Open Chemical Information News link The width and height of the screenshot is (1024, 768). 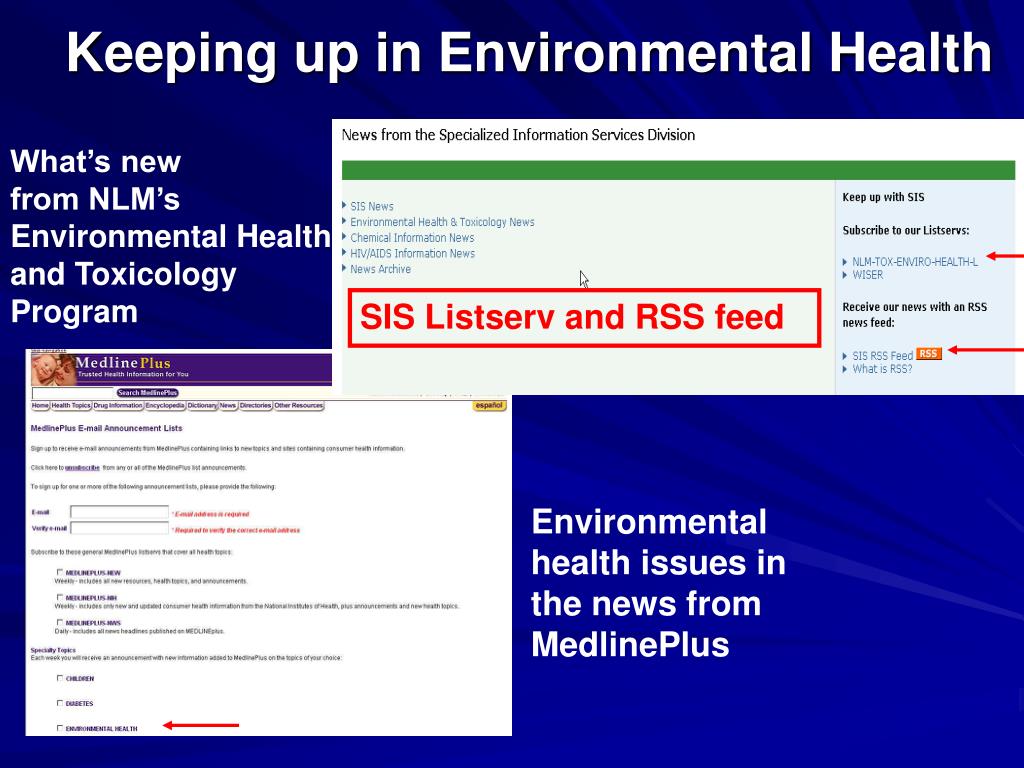click(412, 238)
